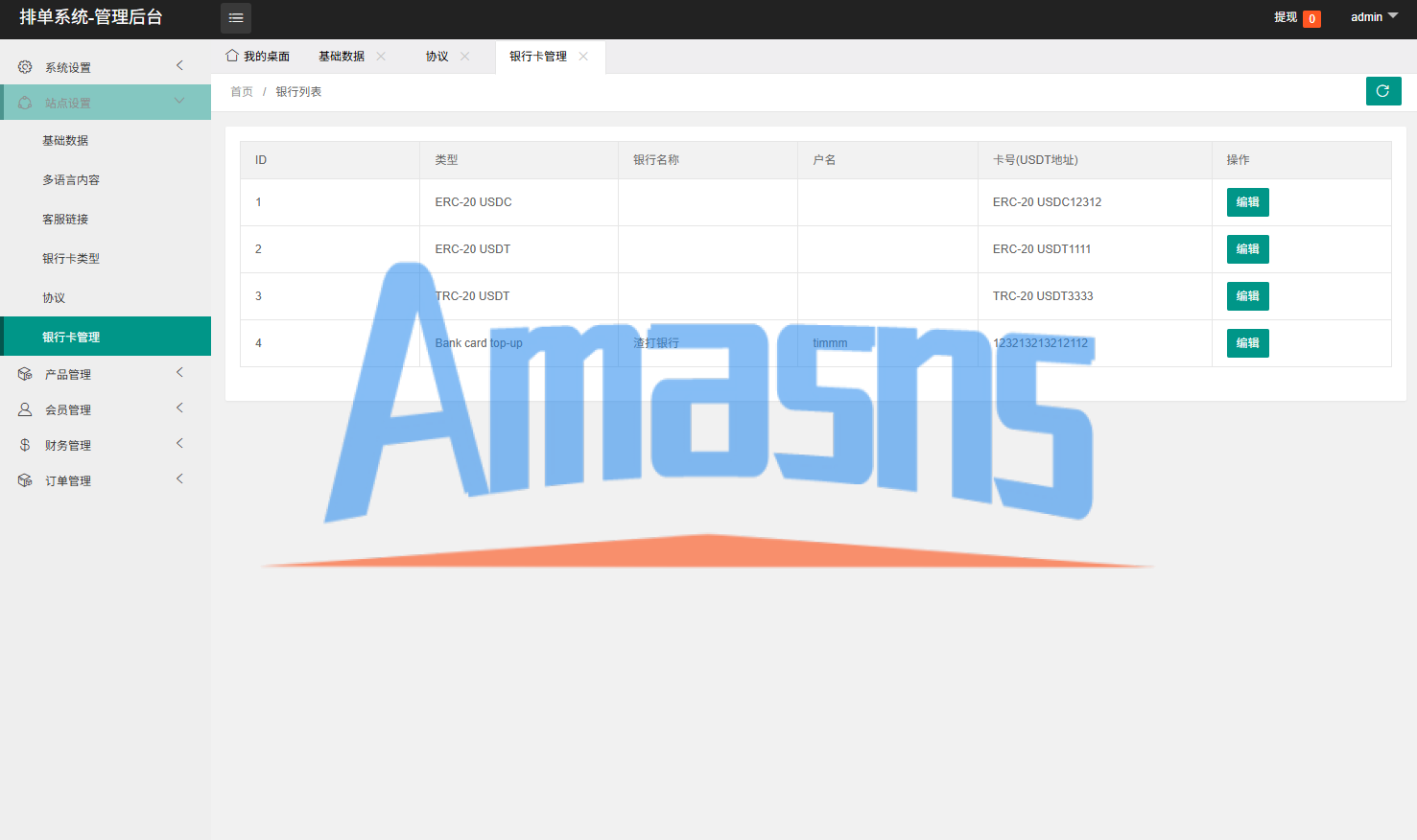Click the card number ERC-20 USDC12312
Viewport: 1417px width, 840px height.
pos(1047,202)
